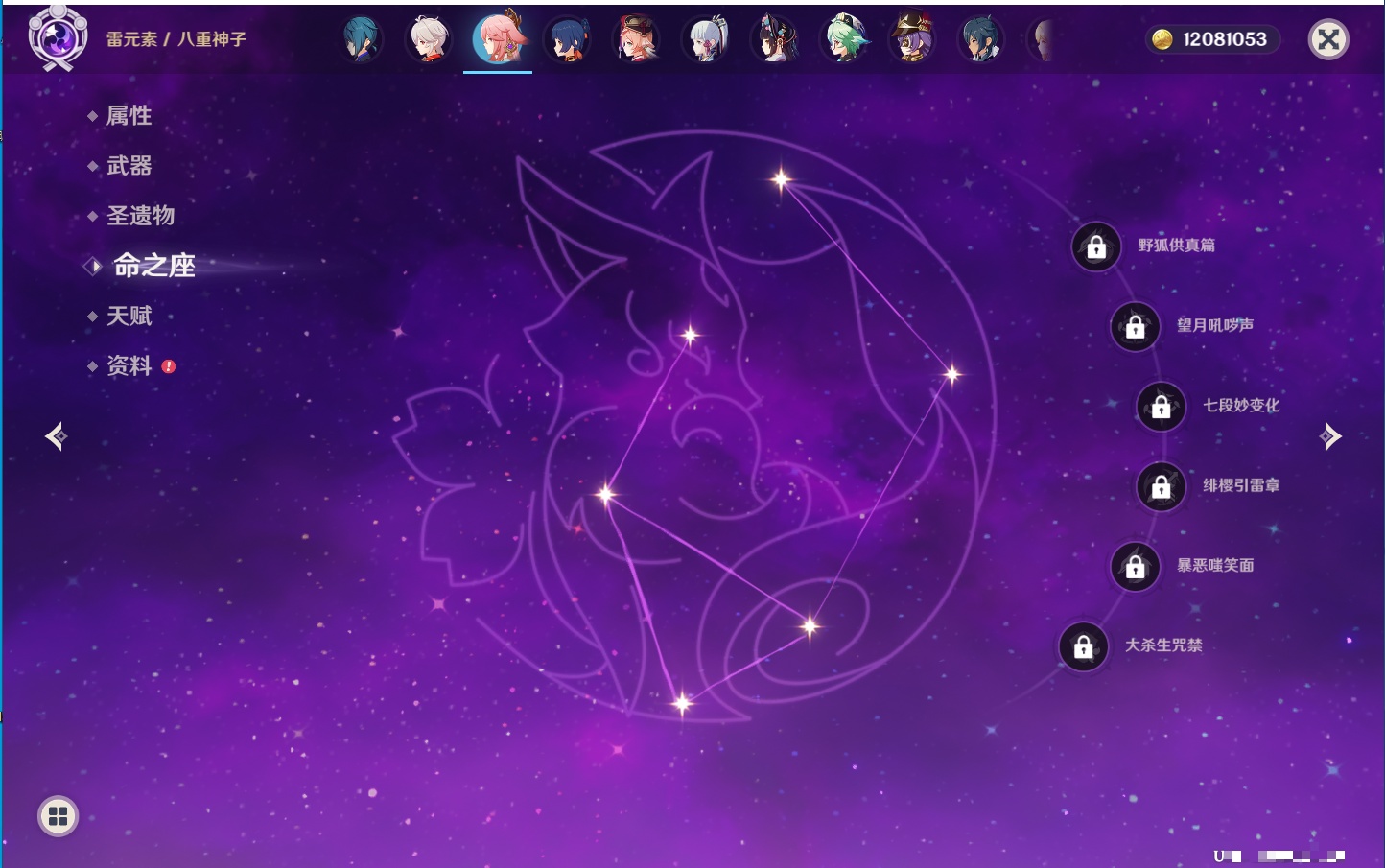
Task: Click the 野狐供真篇 label
Action: (1176, 246)
